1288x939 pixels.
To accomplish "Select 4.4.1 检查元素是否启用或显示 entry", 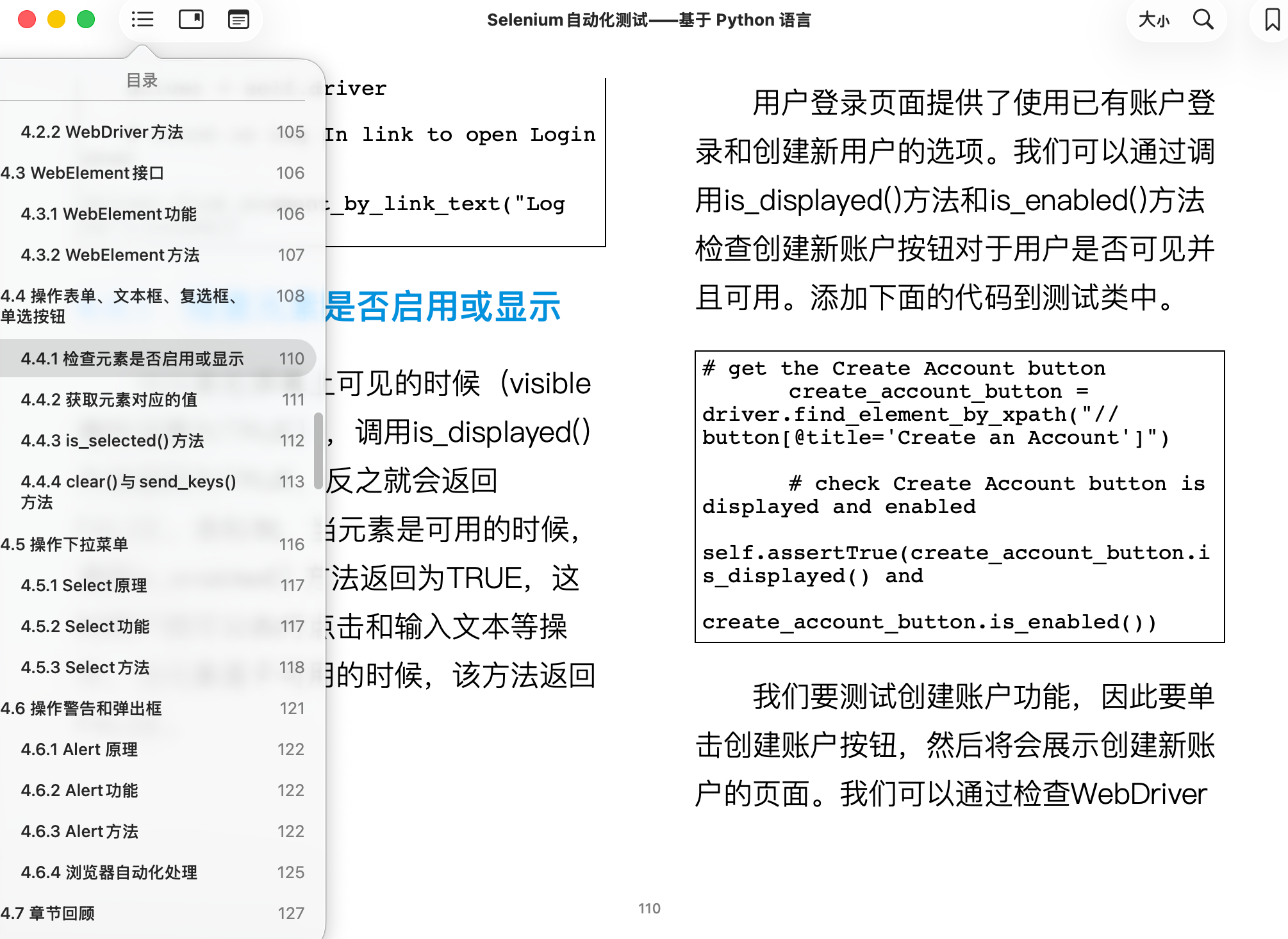I will coord(132,359).
